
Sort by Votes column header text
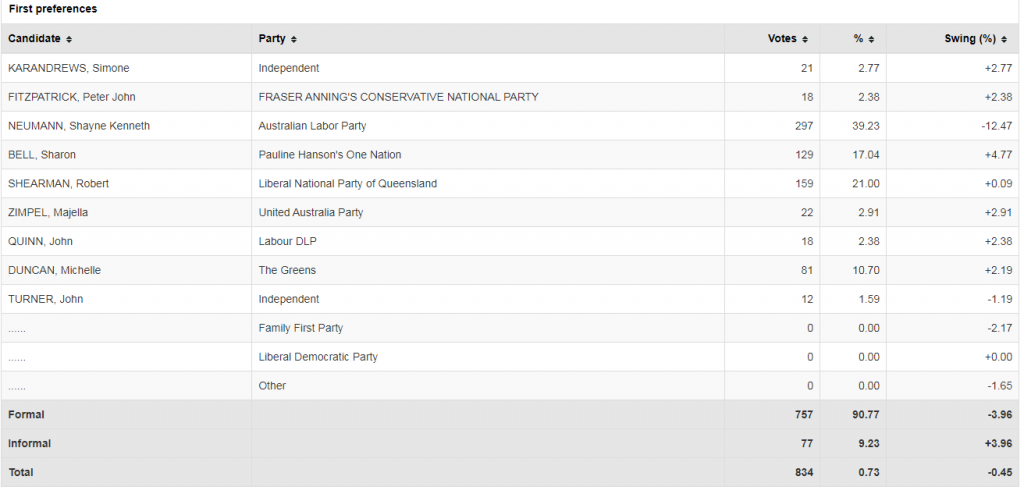(x=782, y=39)
